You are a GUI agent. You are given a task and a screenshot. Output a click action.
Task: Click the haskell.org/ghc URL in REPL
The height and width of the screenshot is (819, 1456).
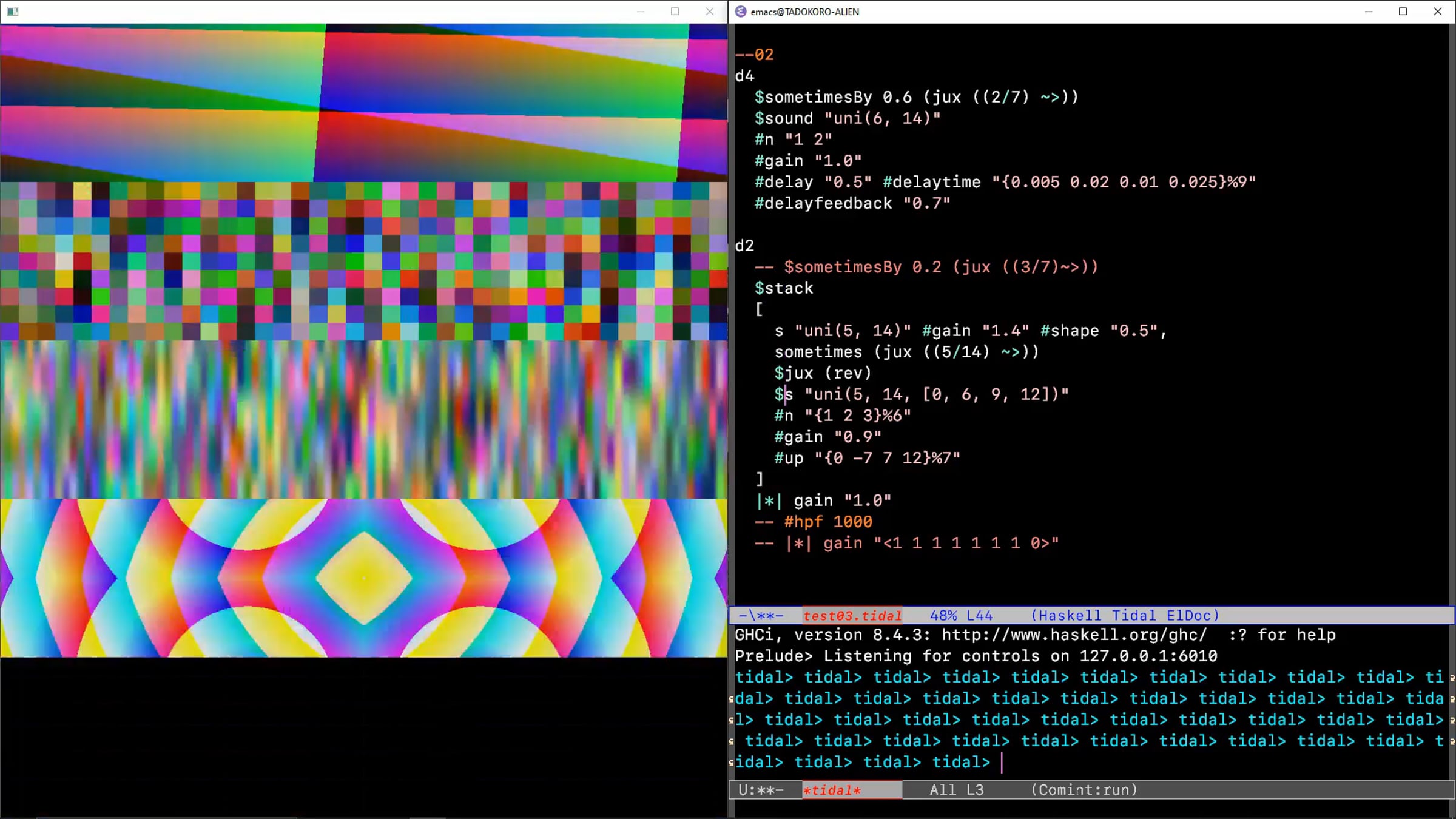(1074, 635)
